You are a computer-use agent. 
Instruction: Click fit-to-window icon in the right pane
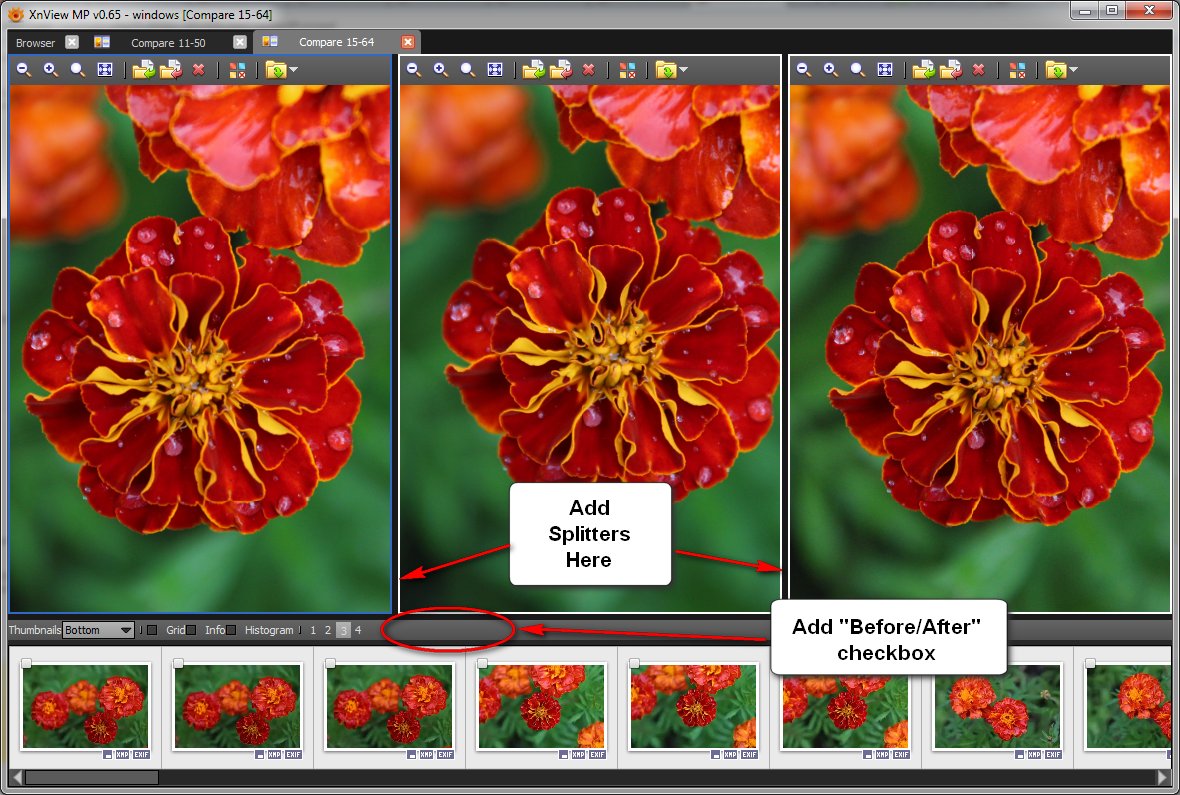(x=885, y=70)
